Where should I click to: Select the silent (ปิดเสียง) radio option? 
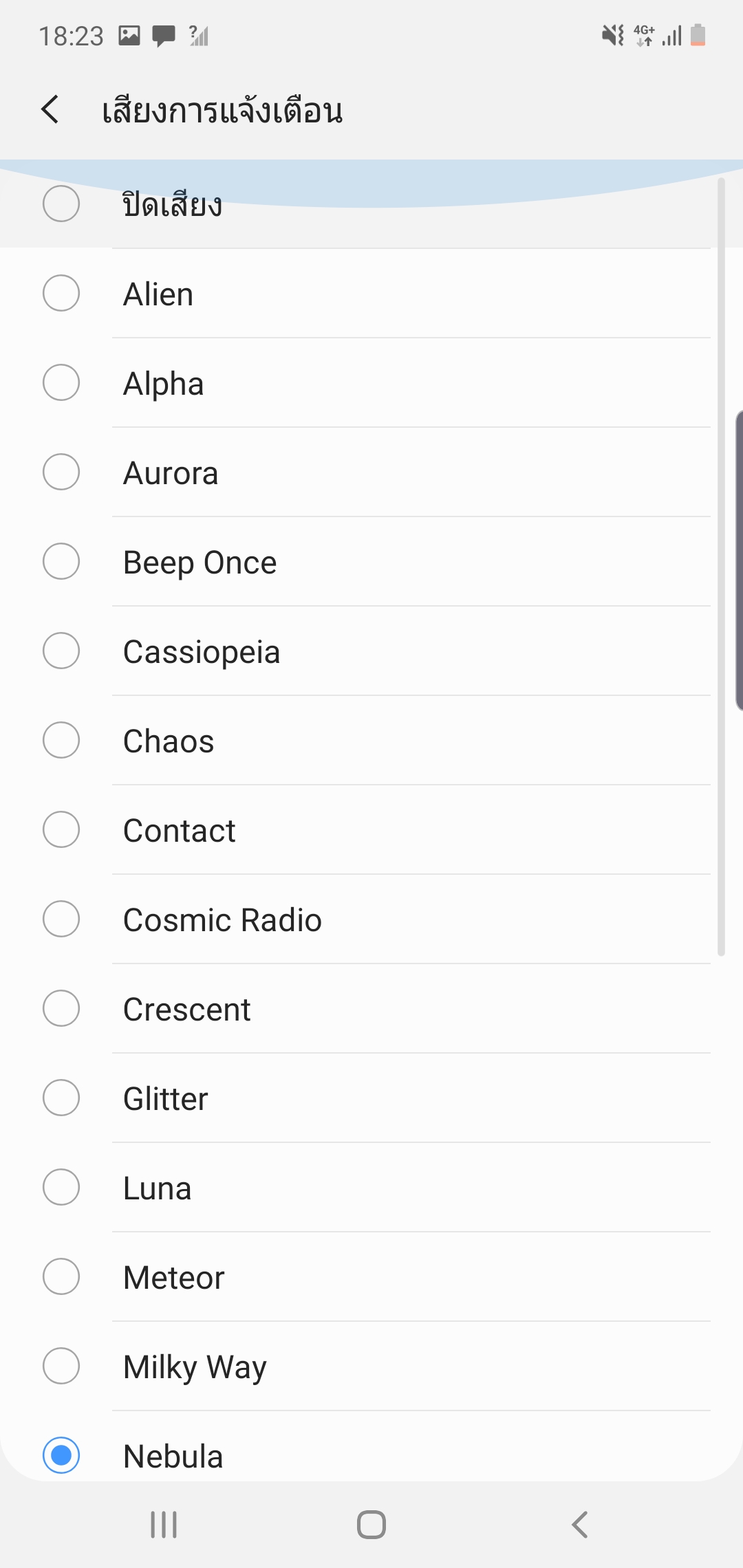click(61, 204)
